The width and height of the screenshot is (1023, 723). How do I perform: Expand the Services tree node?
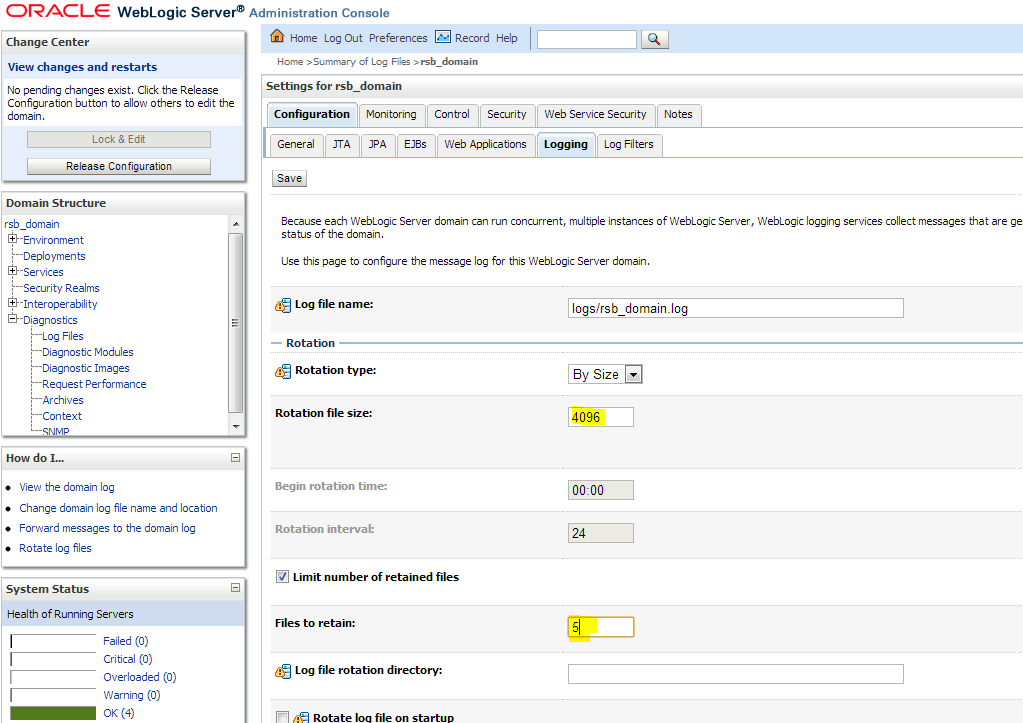pos(12,271)
